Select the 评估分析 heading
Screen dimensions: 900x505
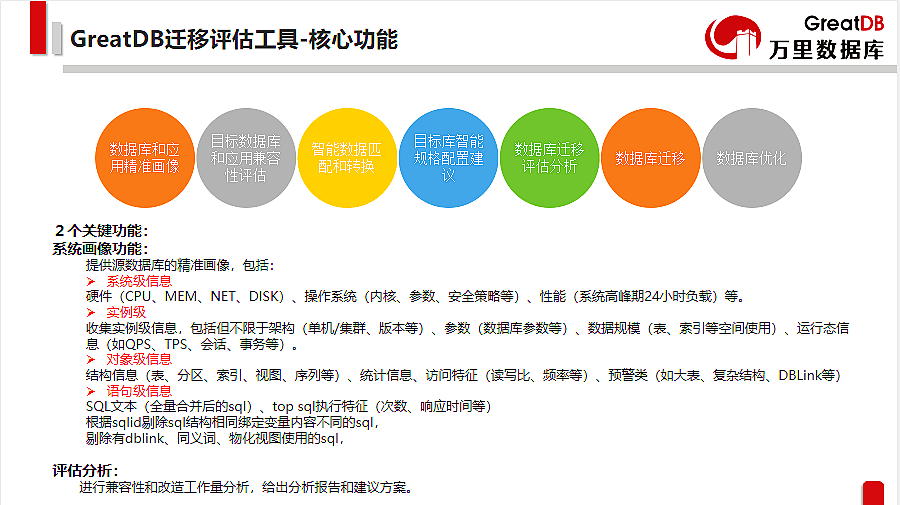[x=86, y=471]
